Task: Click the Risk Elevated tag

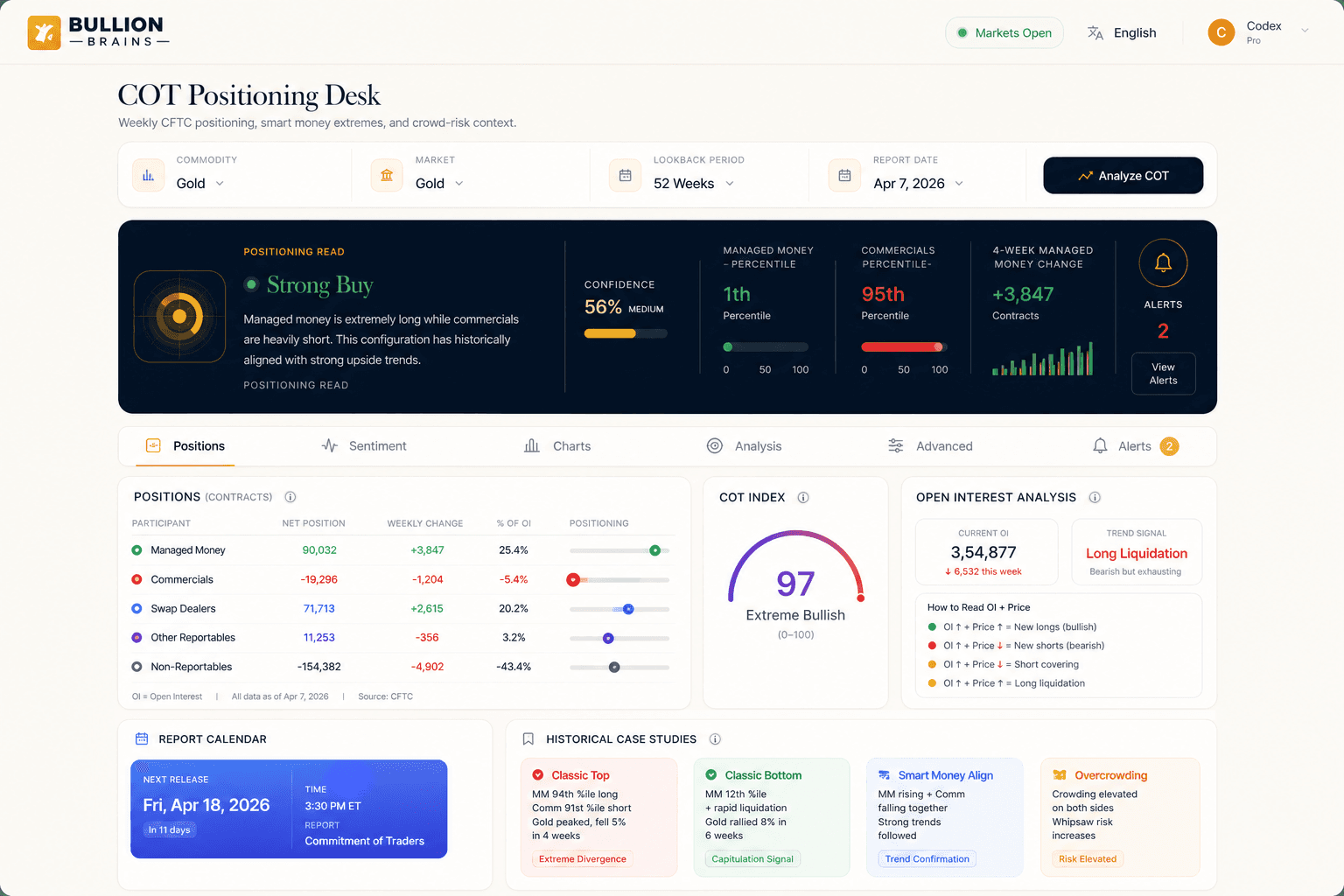Action: (1088, 858)
